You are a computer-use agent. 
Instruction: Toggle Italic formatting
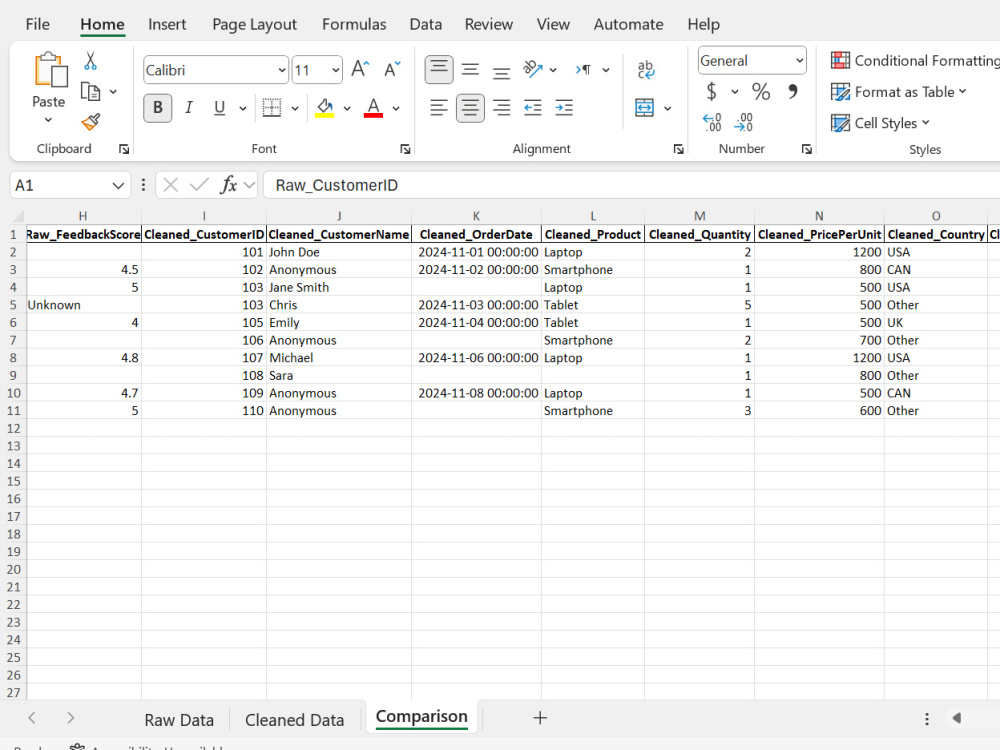(x=189, y=108)
